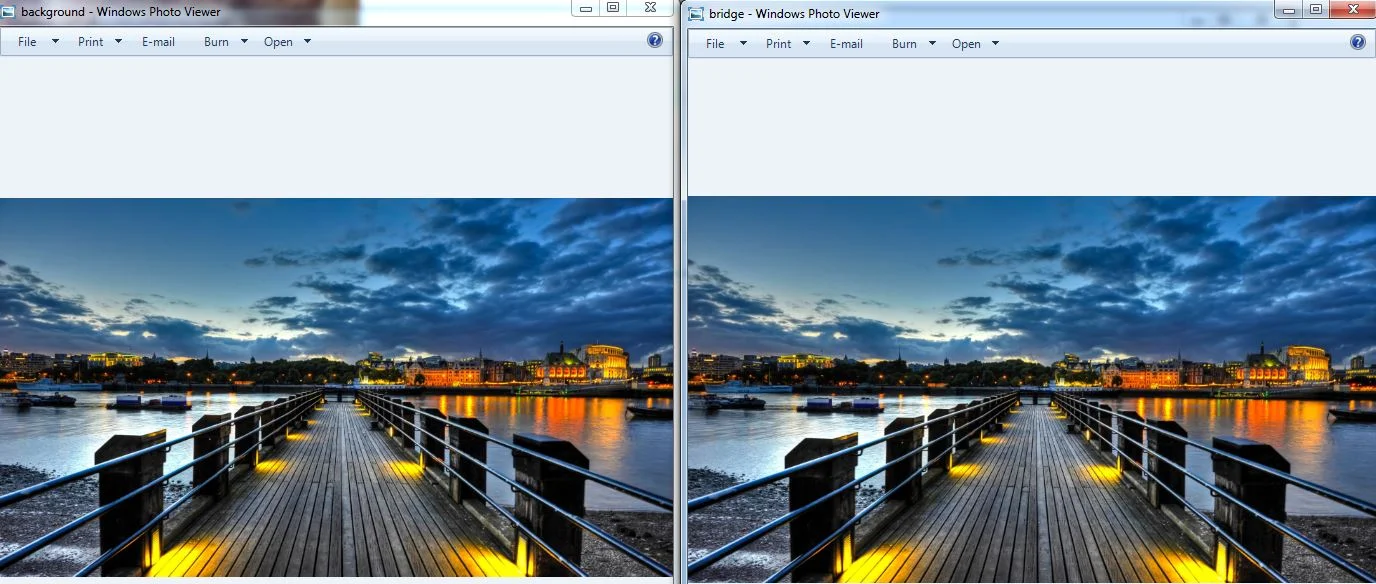Open Print menu in background window
Screen dimensions: 1376x584
coord(91,42)
